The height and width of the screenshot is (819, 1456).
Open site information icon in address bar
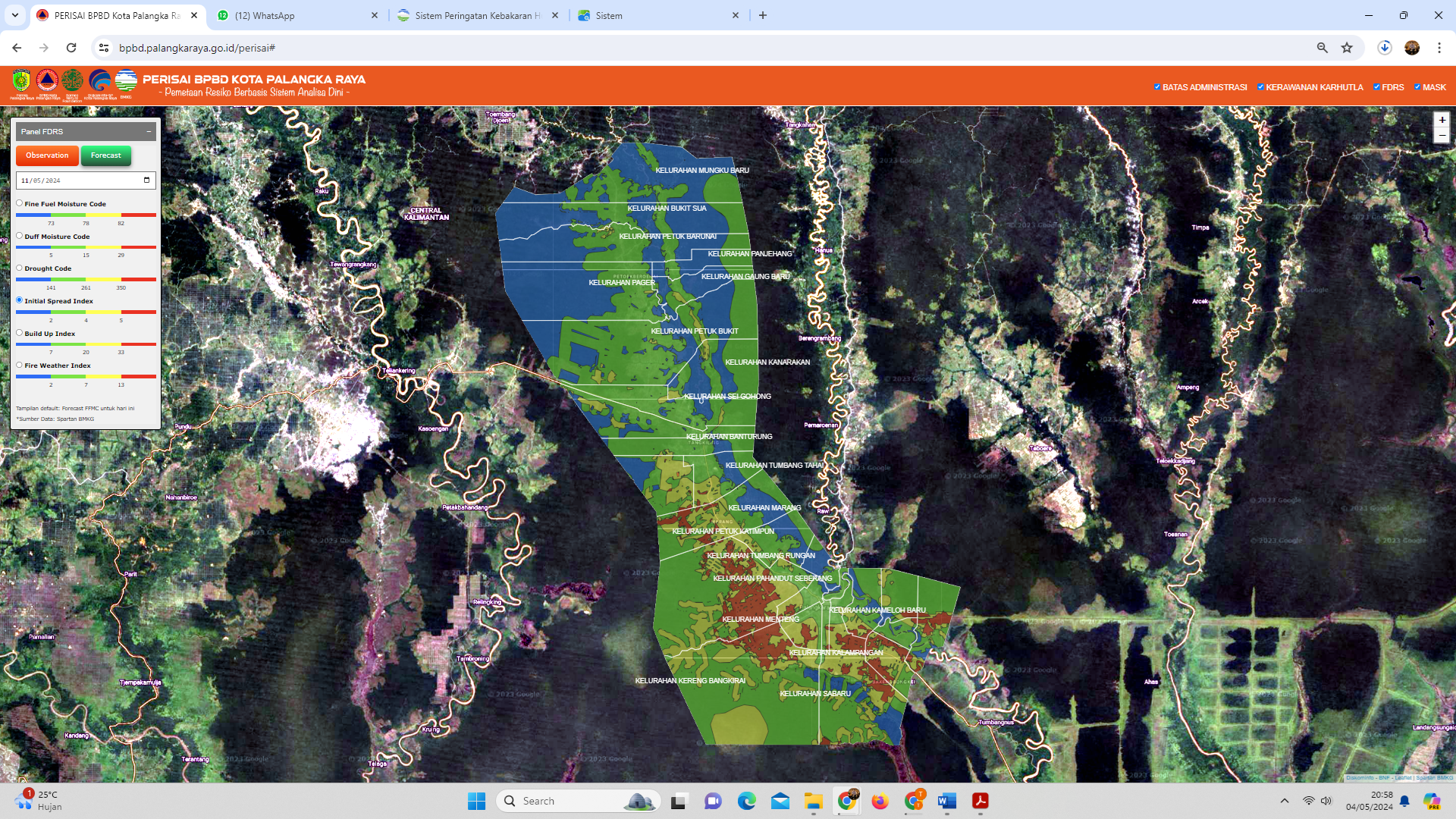[x=104, y=48]
